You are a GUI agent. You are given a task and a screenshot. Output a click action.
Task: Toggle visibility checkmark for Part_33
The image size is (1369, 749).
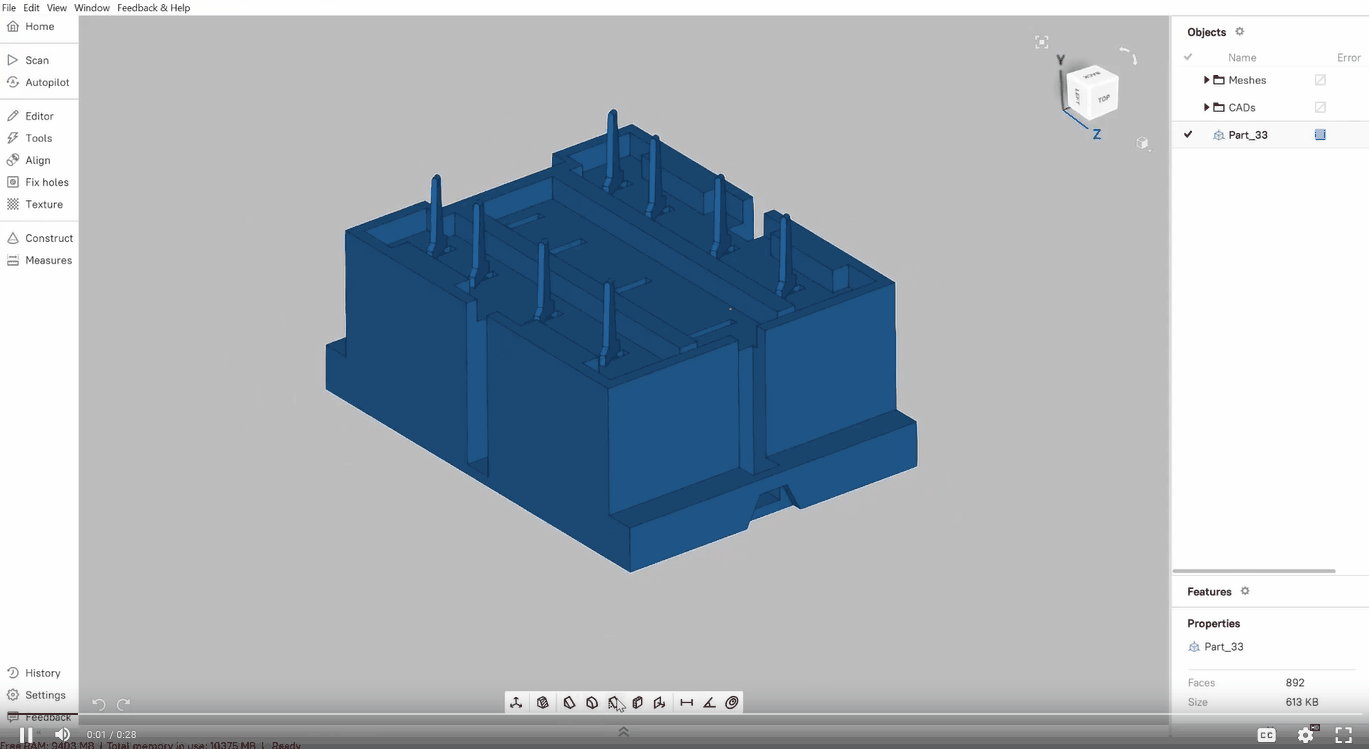(1188, 134)
